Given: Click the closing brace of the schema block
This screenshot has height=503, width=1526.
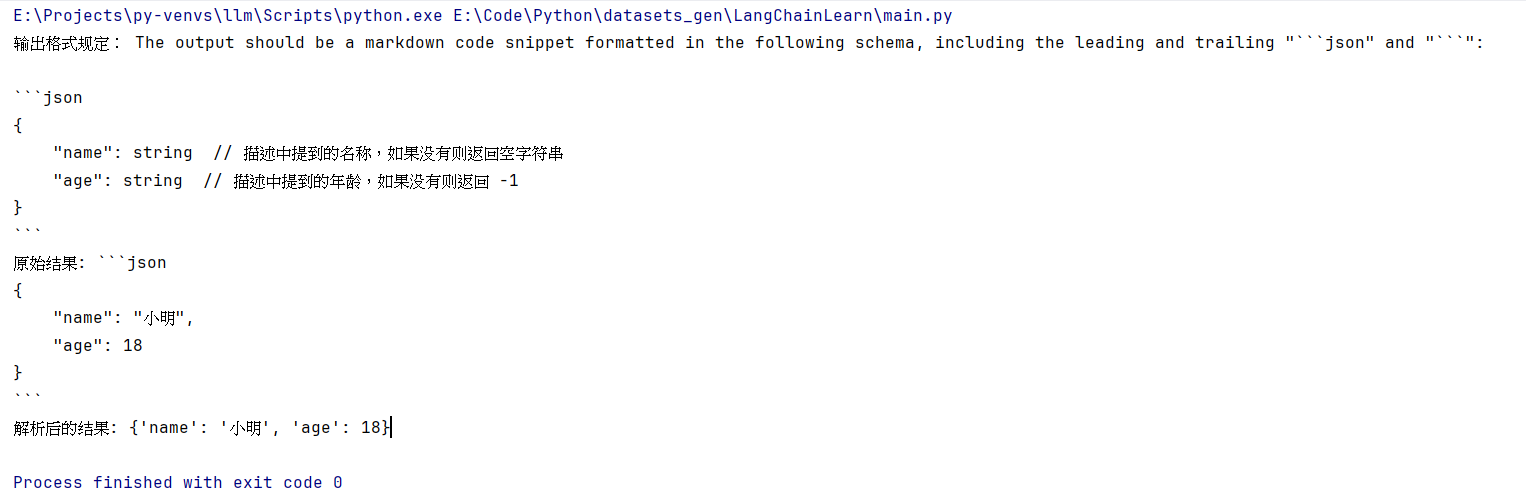Looking at the screenshot, I should (x=17, y=208).
